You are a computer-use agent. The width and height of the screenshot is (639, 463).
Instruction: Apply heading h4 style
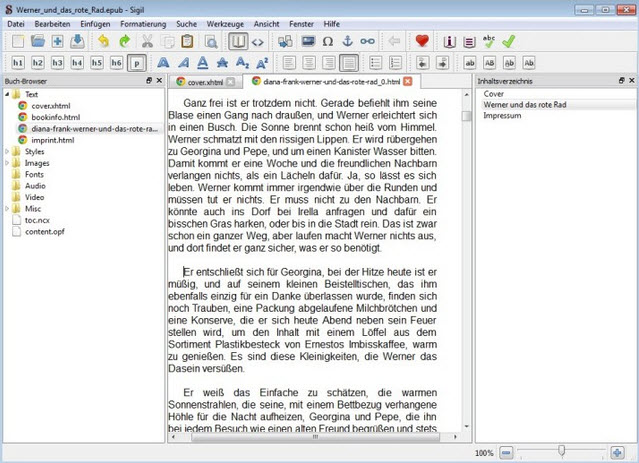pos(77,63)
